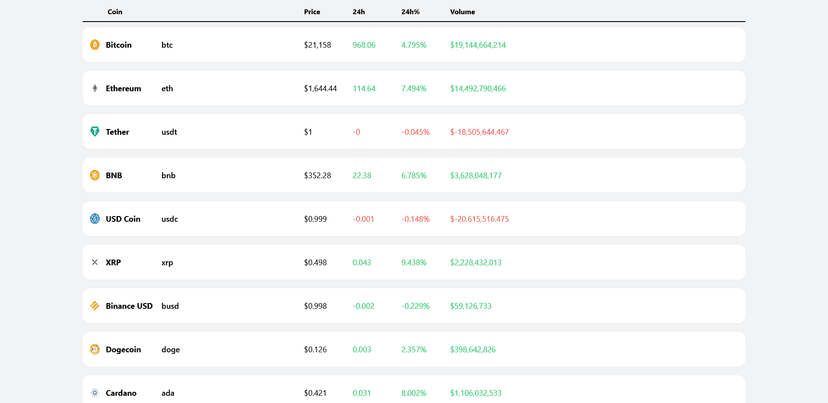Click the Tether coin icon

[95, 132]
